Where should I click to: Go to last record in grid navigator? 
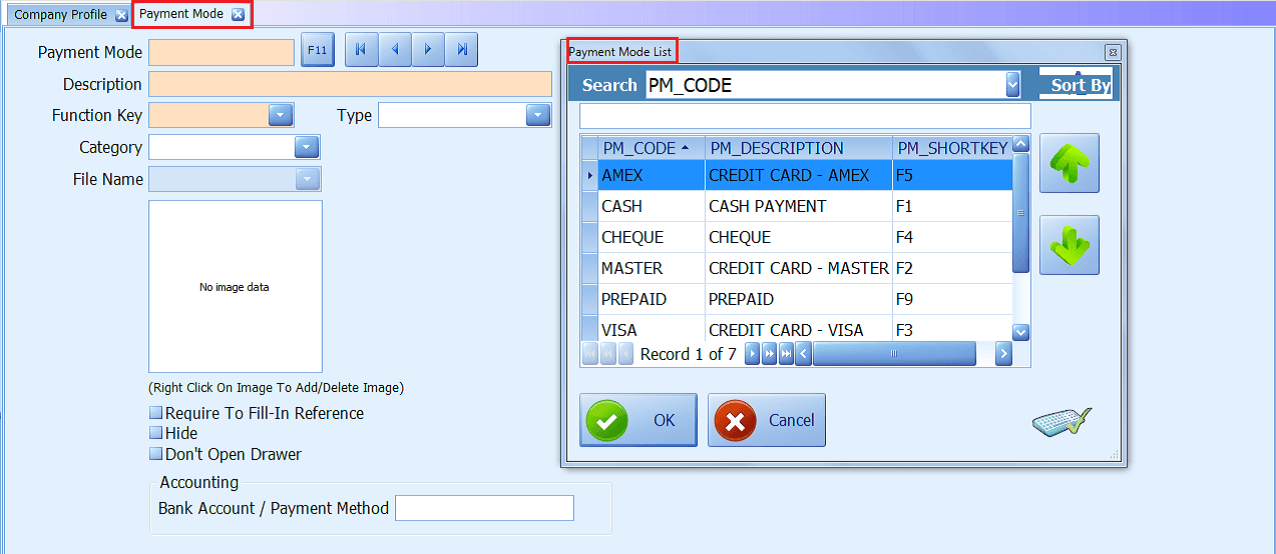(786, 354)
